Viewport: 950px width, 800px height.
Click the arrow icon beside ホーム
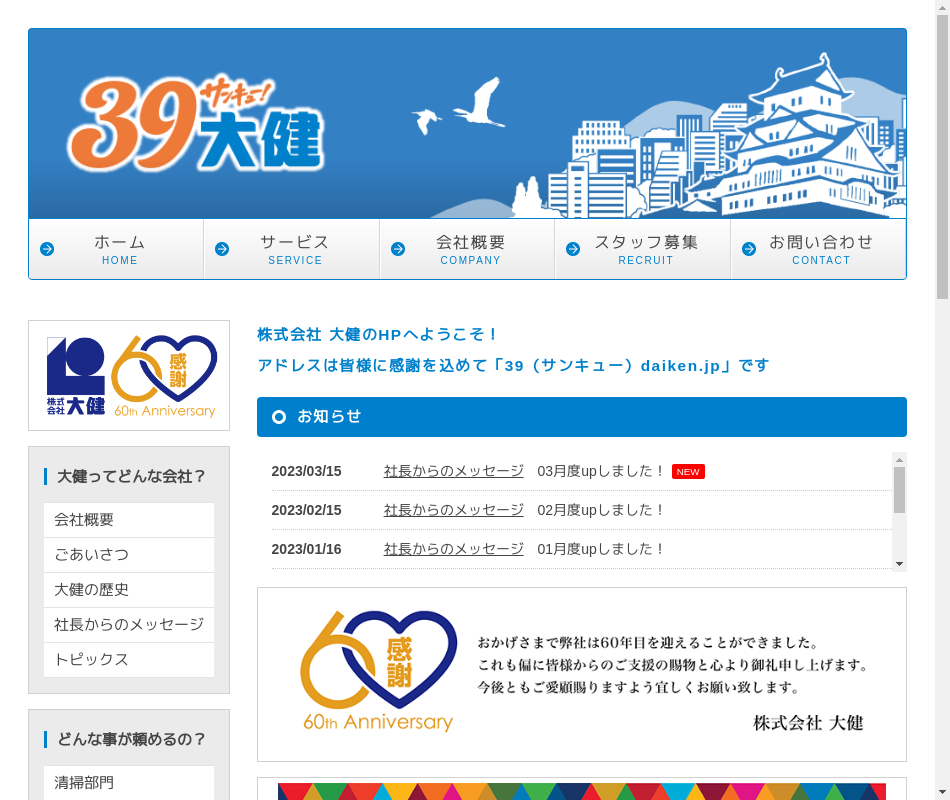47,249
